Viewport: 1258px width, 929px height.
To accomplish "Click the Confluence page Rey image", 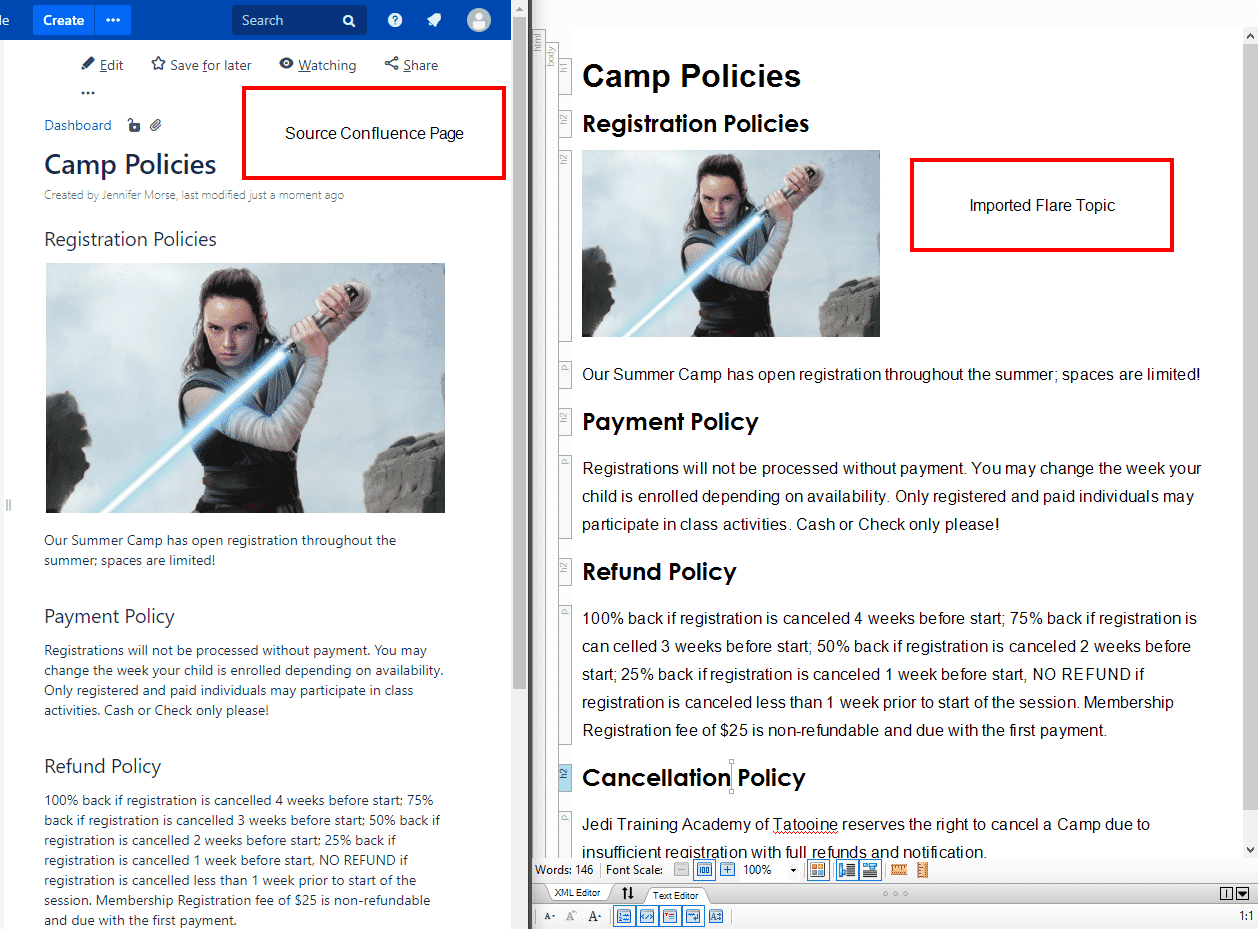I will pos(245,388).
